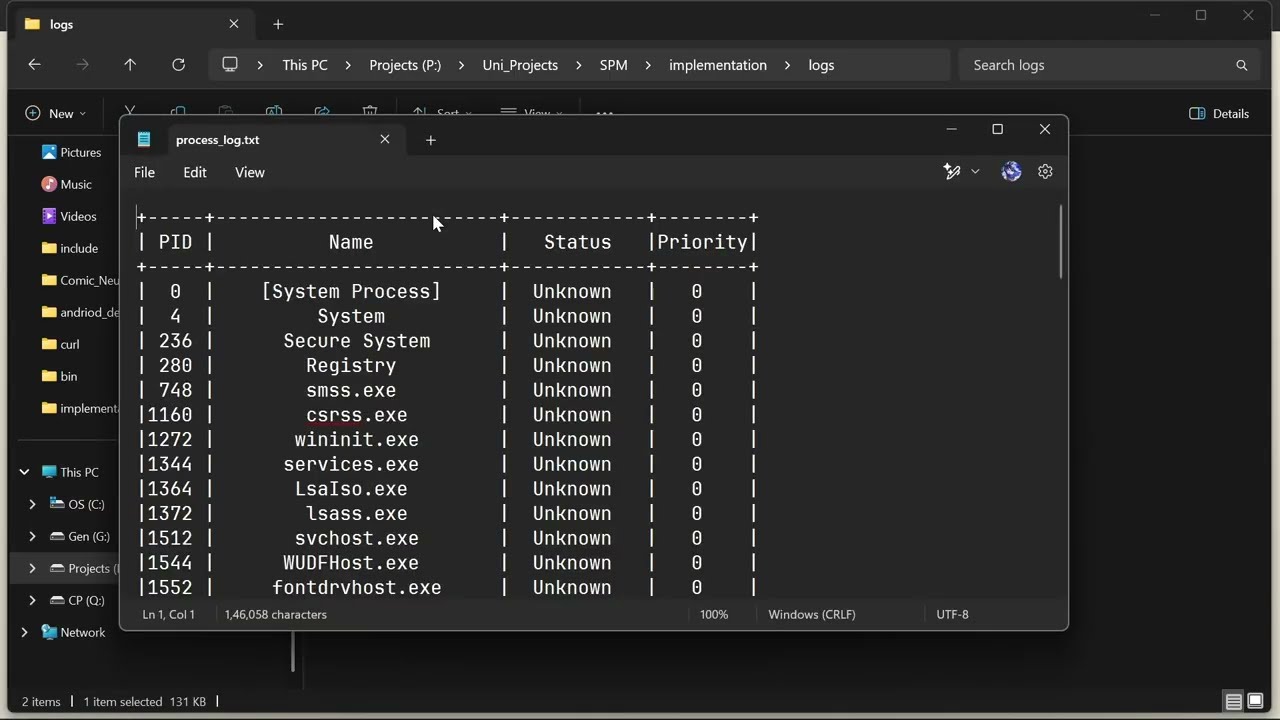Click the search magnifier icon
The height and width of the screenshot is (720, 1280).
point(1242,65)
